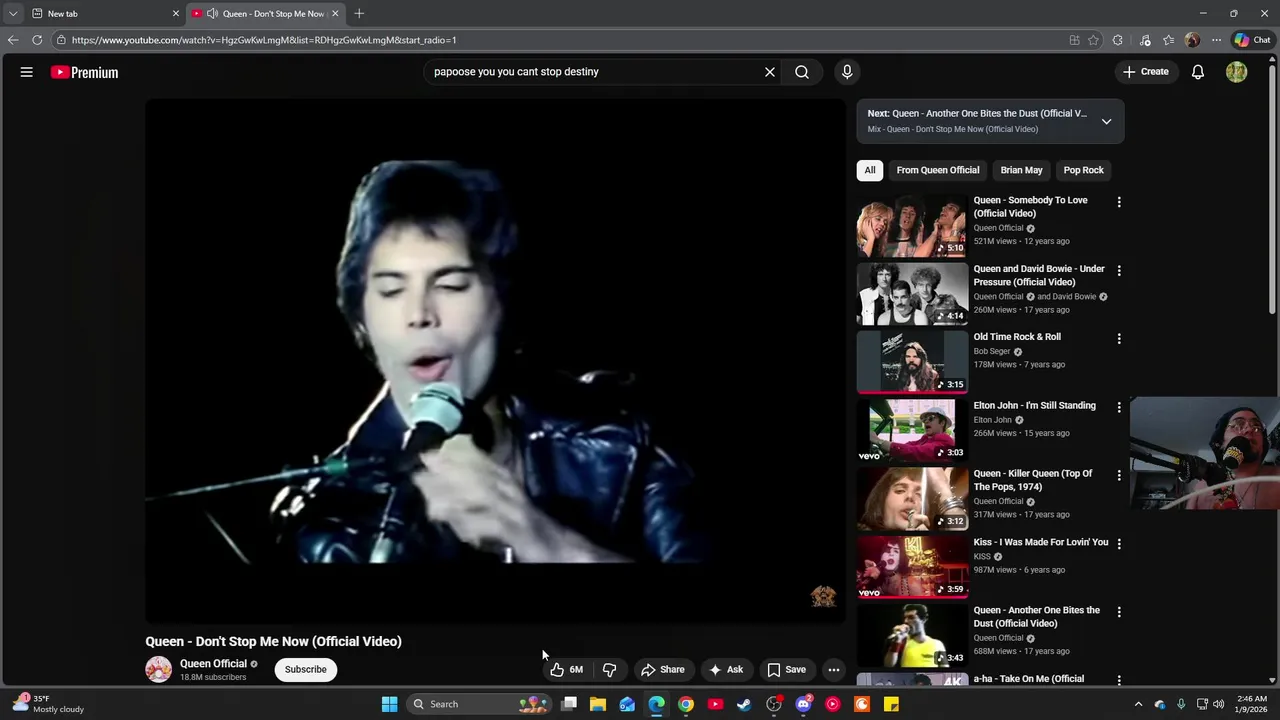Select the Pop Rock filter chip

[x=1083, y=170]
